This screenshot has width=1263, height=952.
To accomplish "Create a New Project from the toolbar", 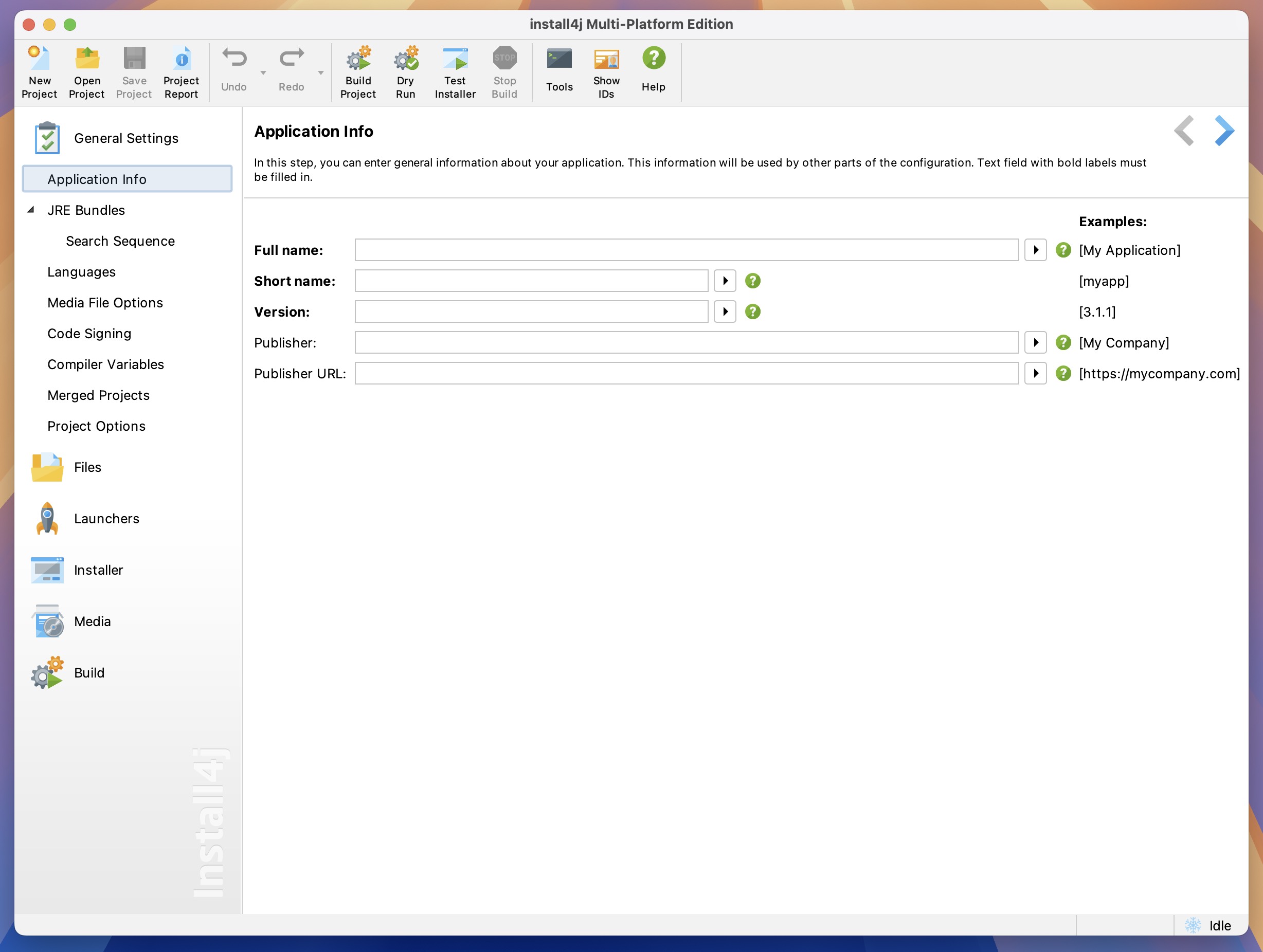I will pyautogui.click(x=40, y=72).
